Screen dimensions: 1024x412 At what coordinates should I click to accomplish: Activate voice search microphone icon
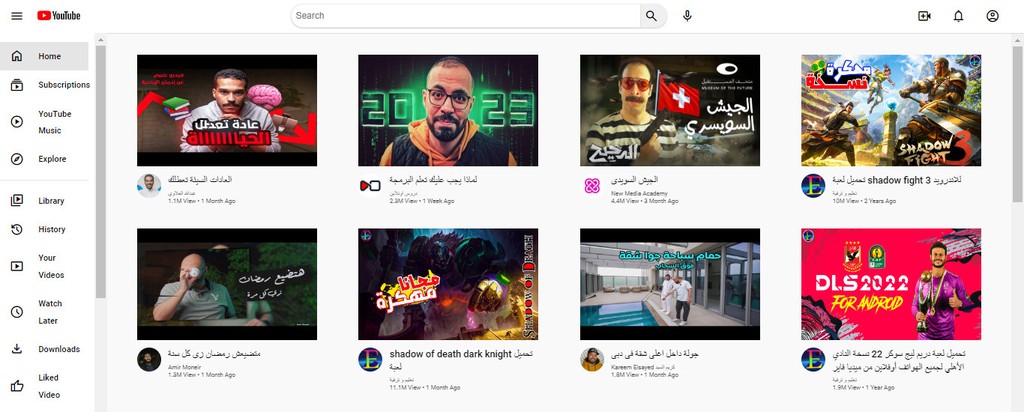687,16
